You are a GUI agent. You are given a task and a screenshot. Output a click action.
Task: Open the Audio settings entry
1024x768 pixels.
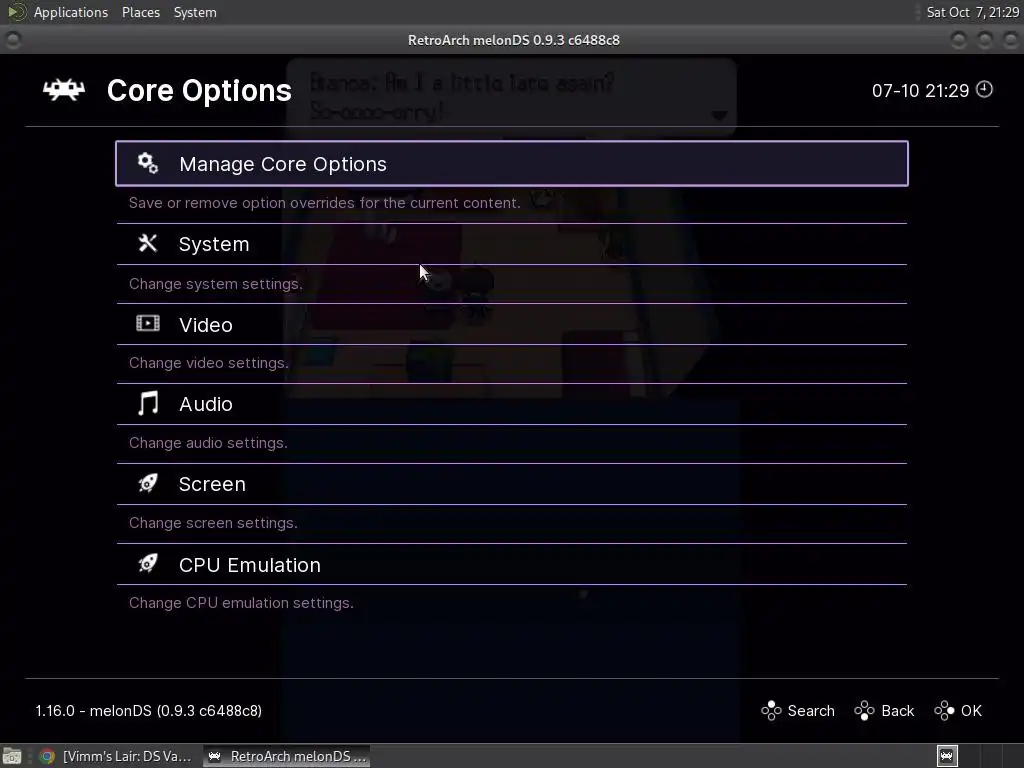point(511,404)
